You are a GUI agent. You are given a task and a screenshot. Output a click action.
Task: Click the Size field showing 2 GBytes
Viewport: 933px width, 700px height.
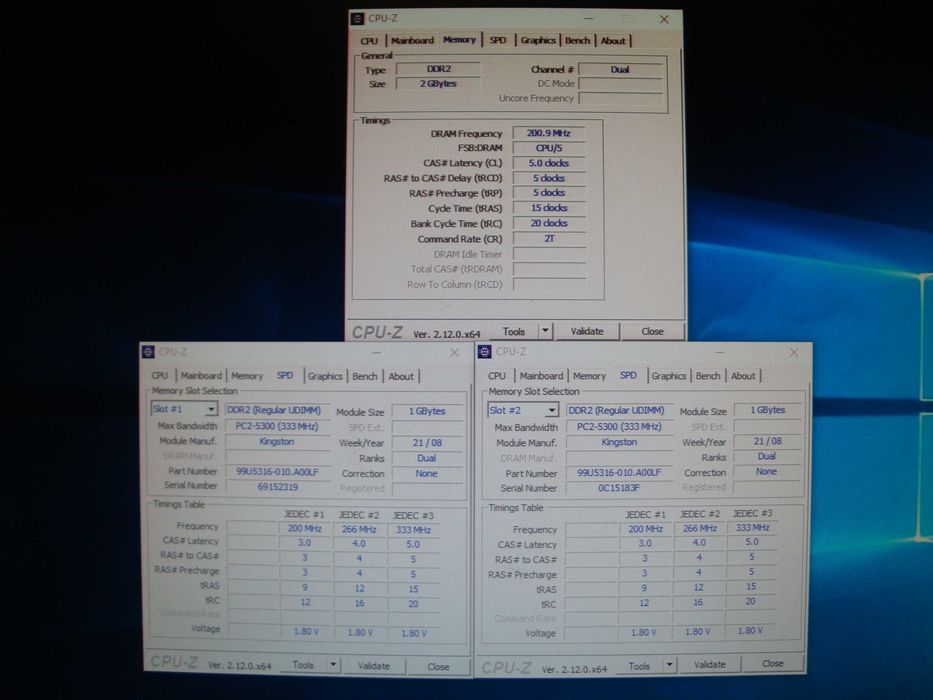click(439, 84)
